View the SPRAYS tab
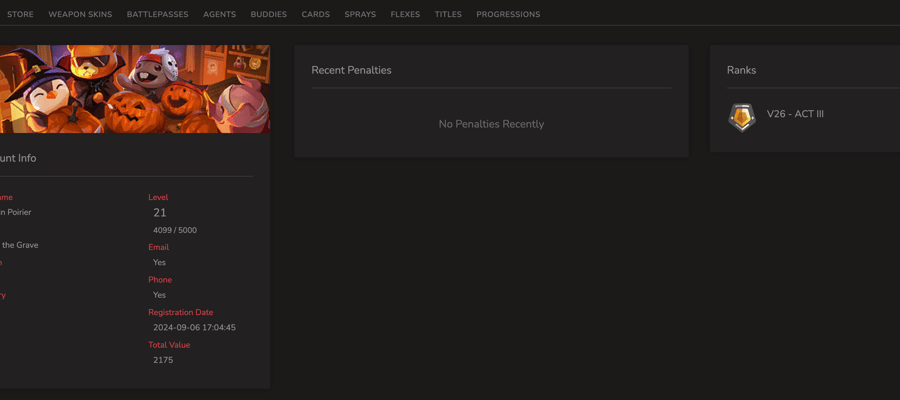The width and height of the screenshot is (900, 400). click(x=360, y=14)
